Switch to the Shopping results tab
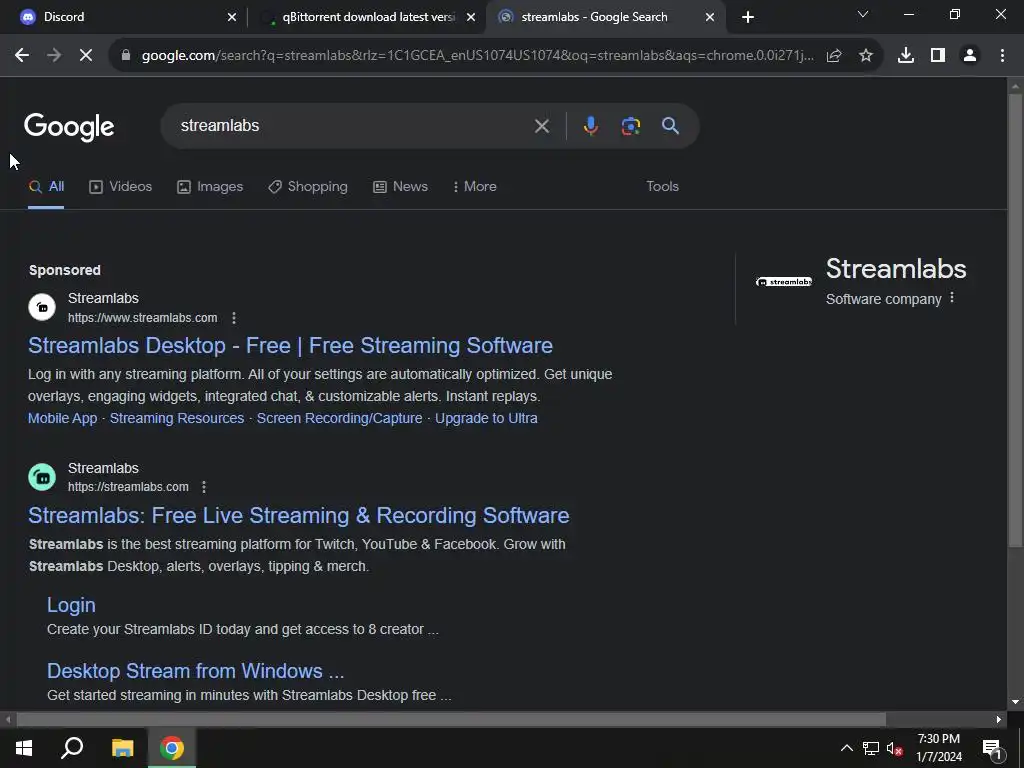 (308, 187)
